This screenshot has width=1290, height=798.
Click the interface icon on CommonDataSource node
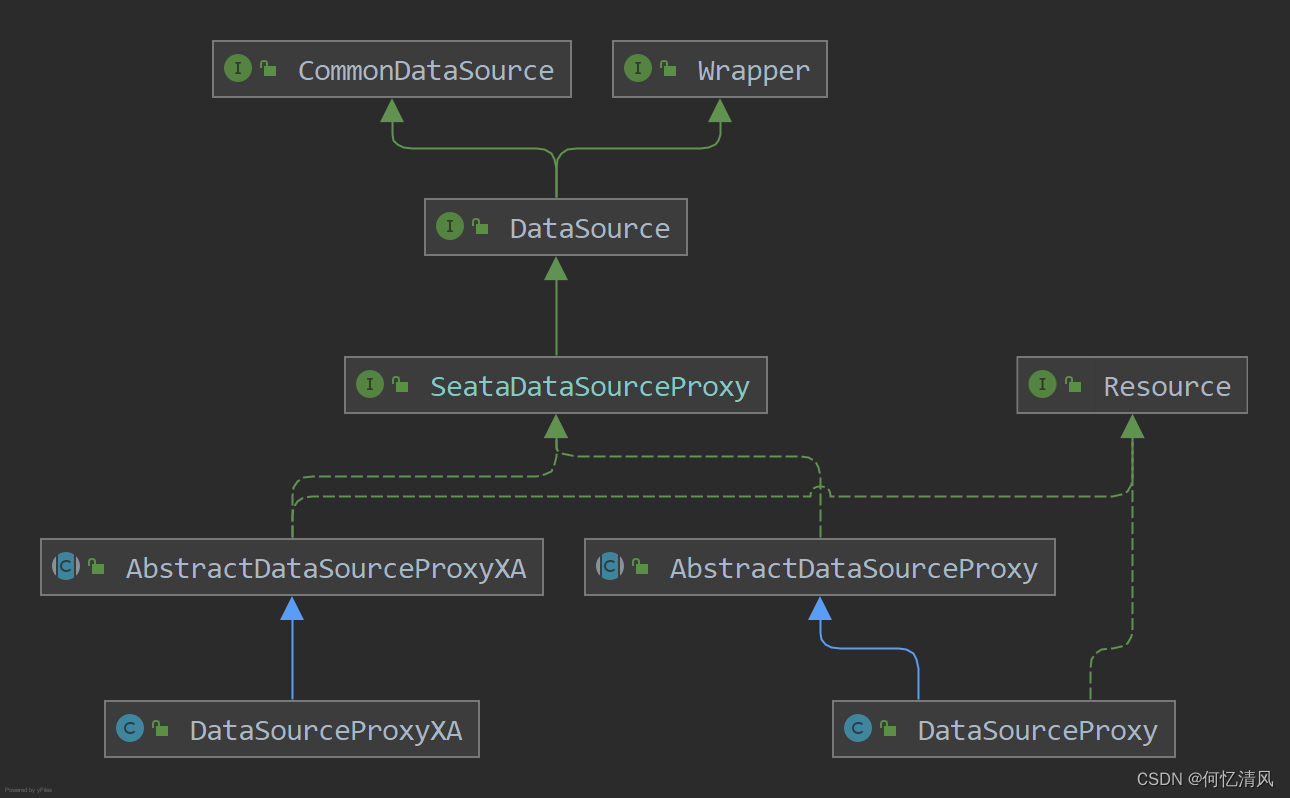pyautogui.click(x=238, y=69)
